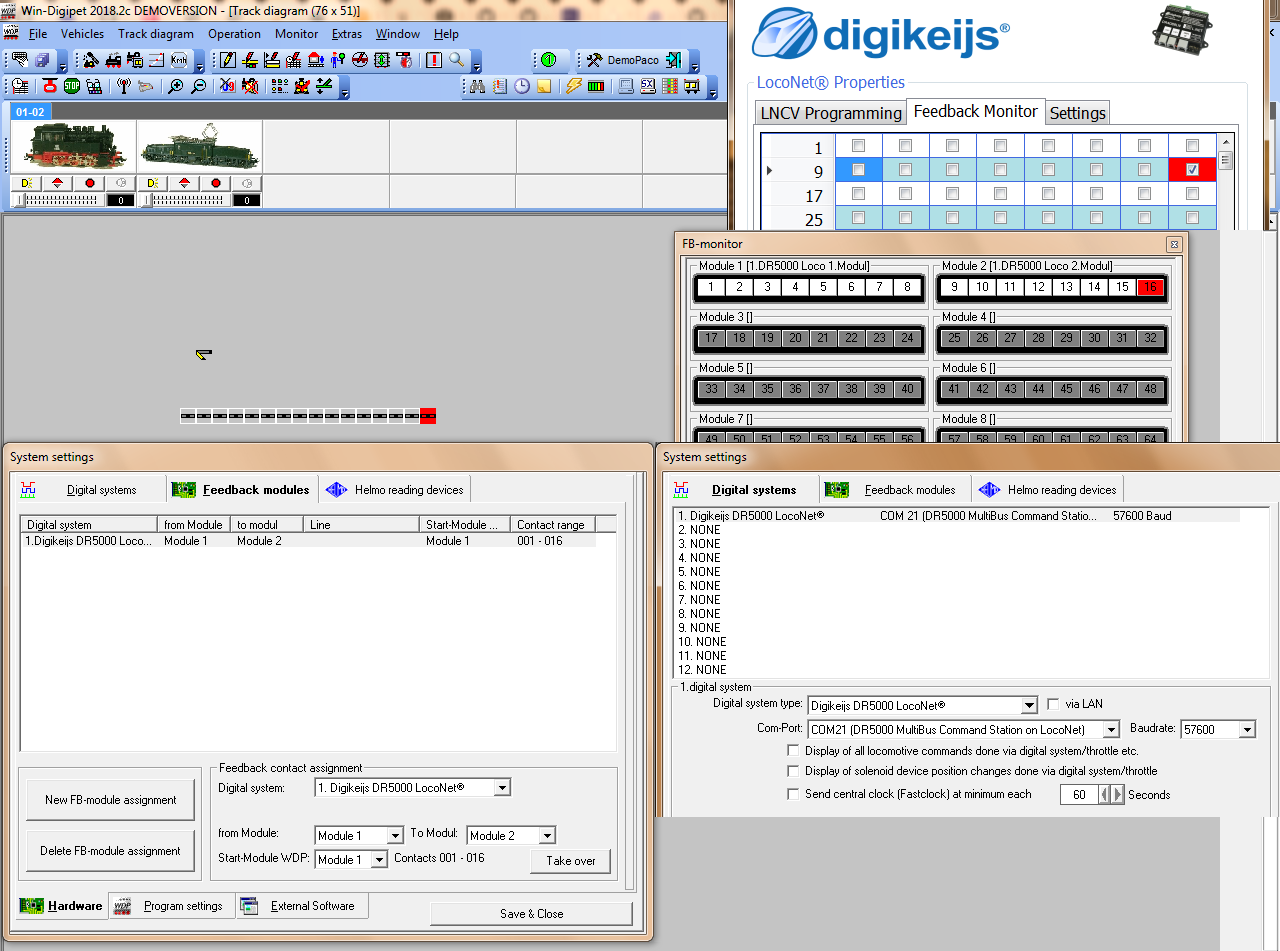Select the Digikeijs DR5000 Module 1 assignment row
The height and width of the screenshot is (951, 1280).
308,541
